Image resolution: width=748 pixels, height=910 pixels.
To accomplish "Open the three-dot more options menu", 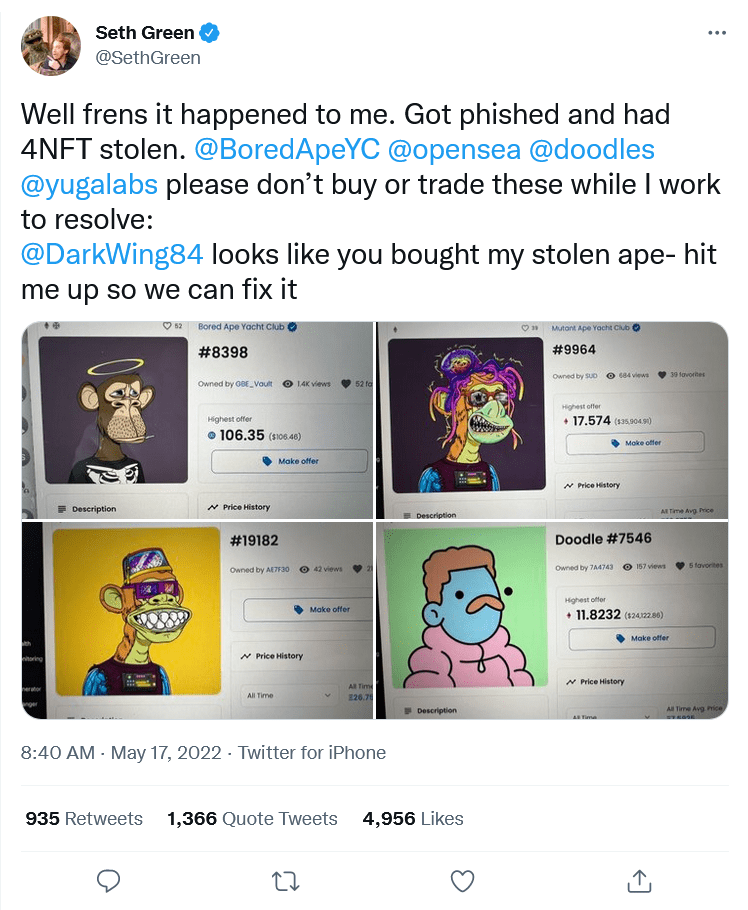I will (716, 33).
